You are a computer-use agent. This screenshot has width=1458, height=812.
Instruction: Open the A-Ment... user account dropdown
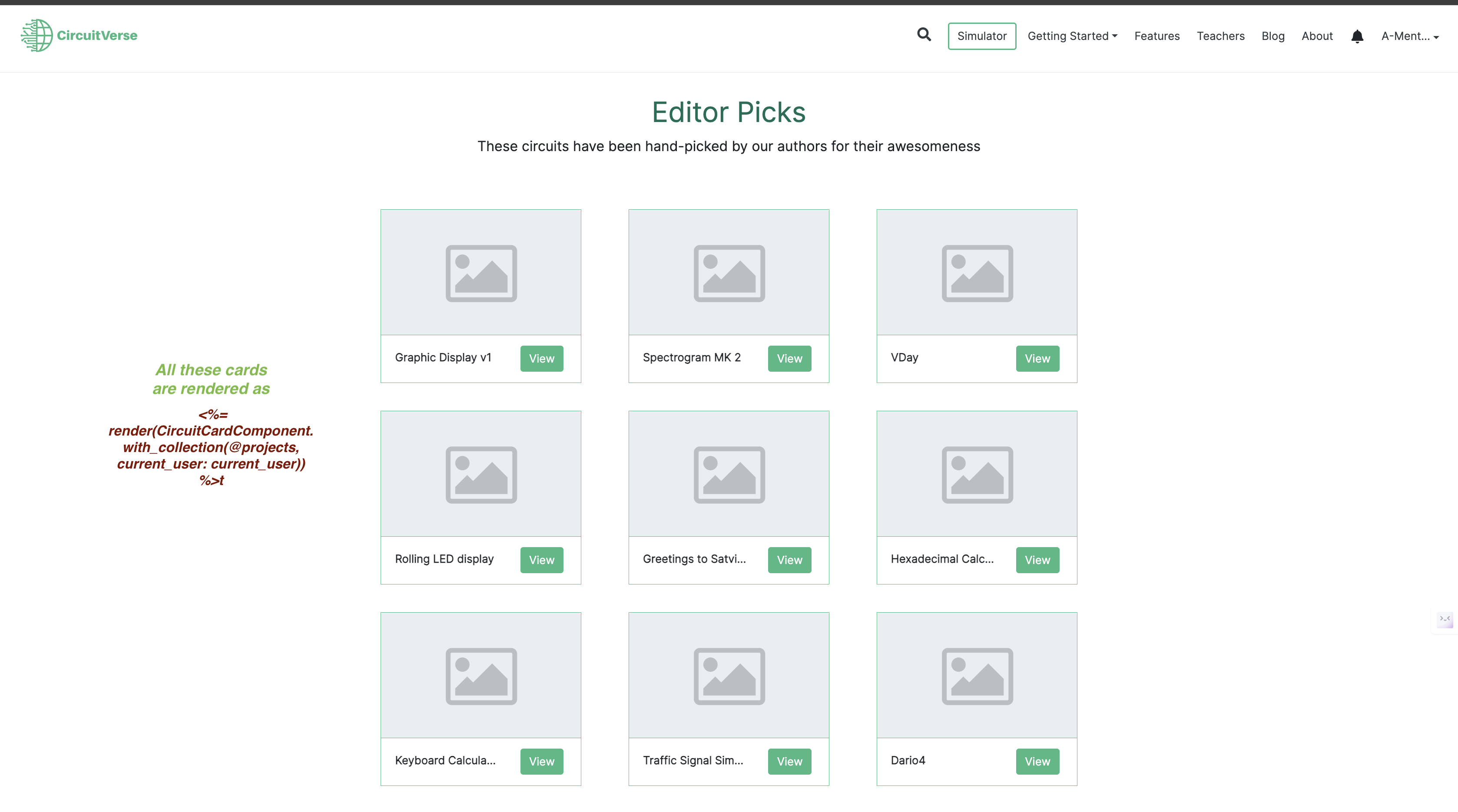(x=1409, y=36)
